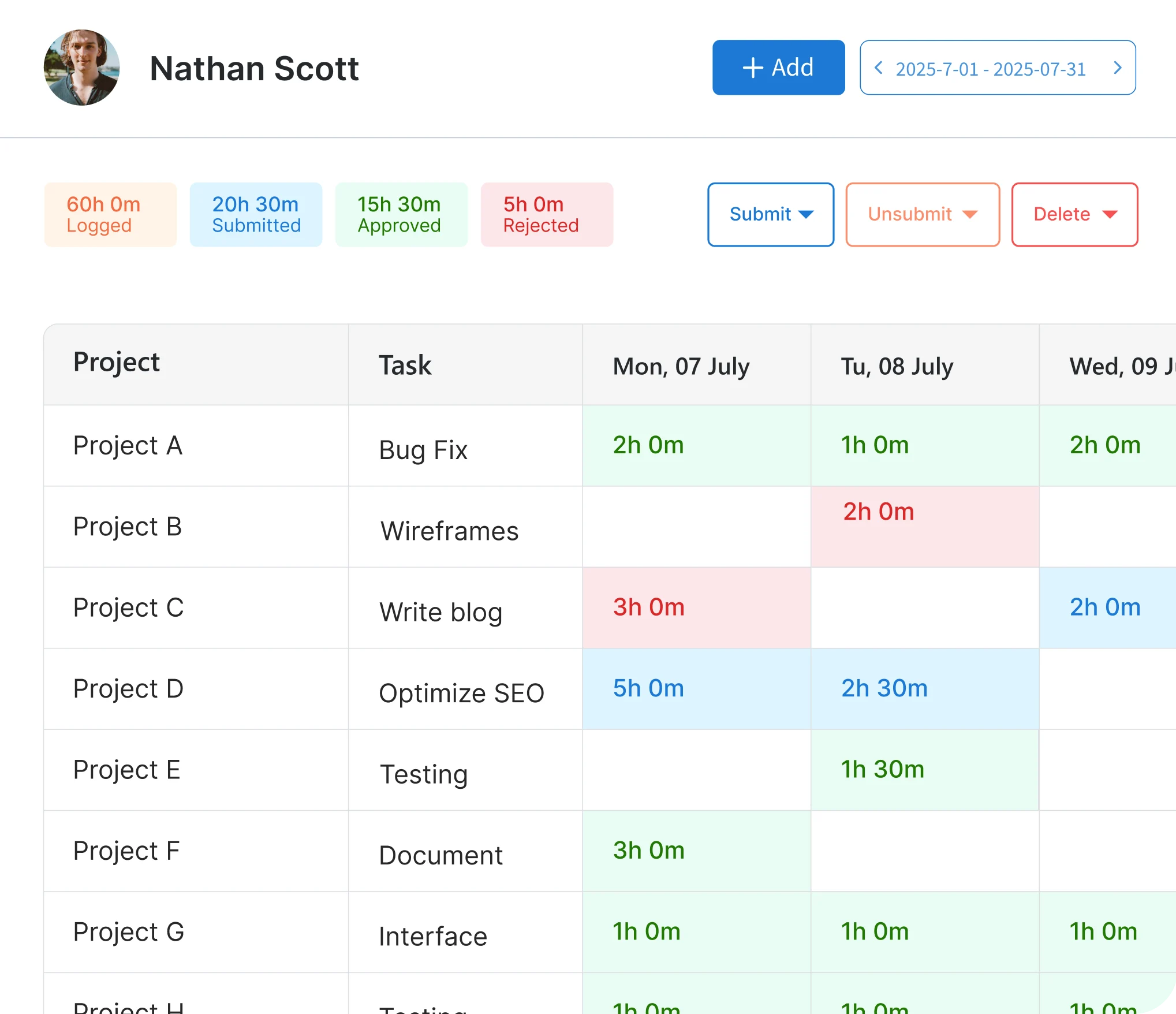Select the 5h 0m Rejected status badge

point(546,214)
